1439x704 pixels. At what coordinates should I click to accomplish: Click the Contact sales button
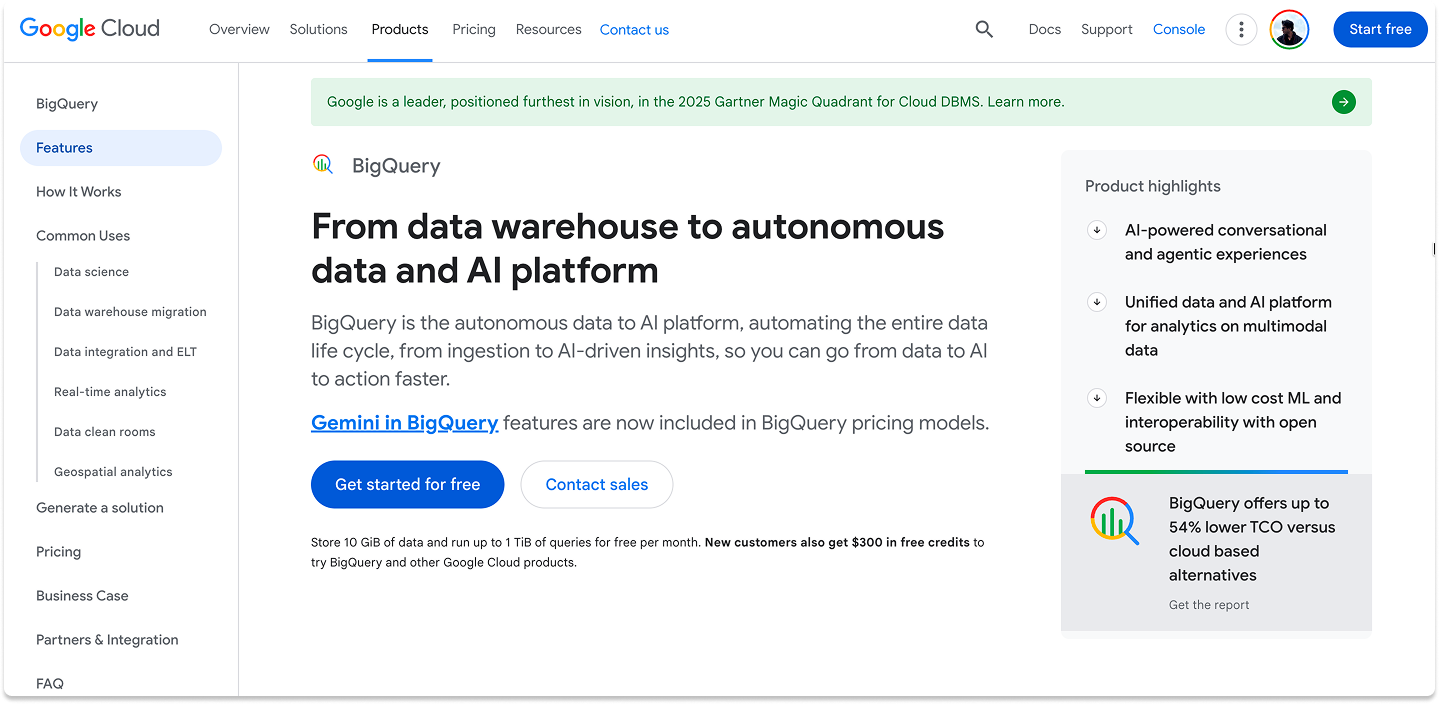coord(597,484)
